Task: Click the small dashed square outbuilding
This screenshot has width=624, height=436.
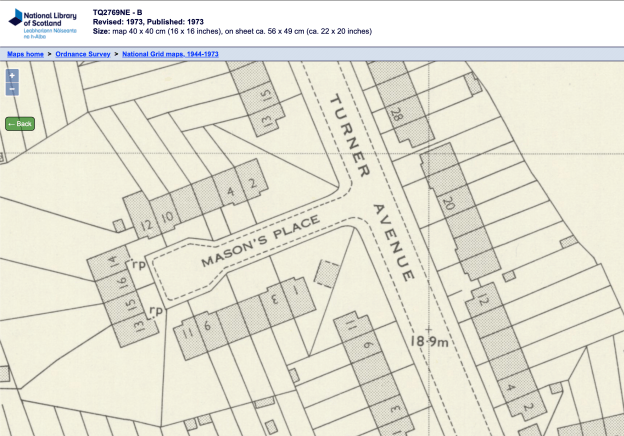Action: pyautogui.click(x=325, y=274)
